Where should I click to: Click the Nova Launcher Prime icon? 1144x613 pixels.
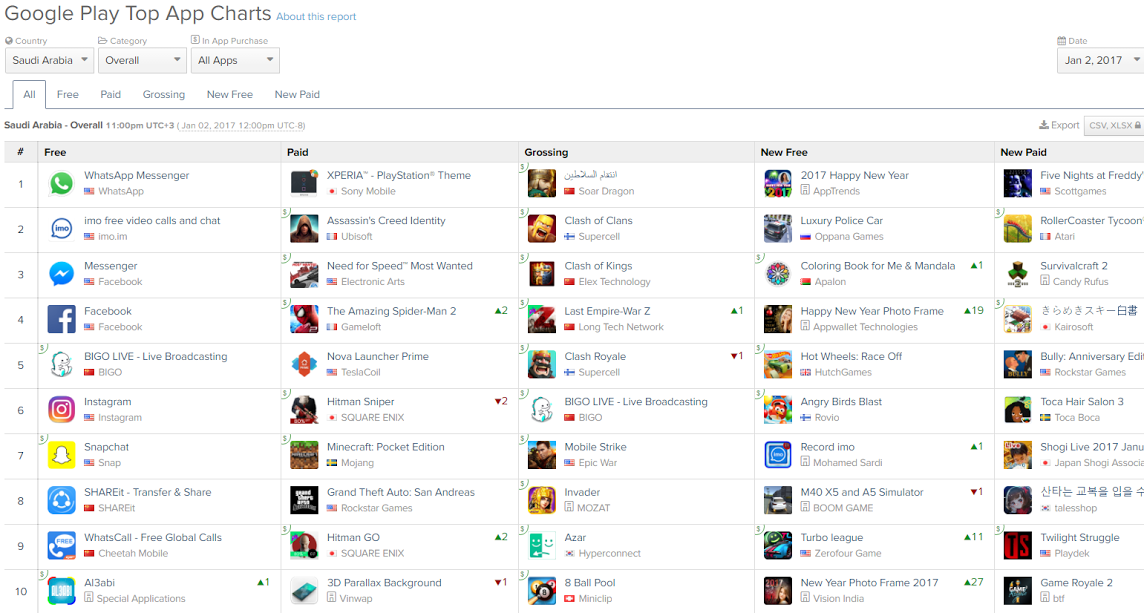coord(304,365)
